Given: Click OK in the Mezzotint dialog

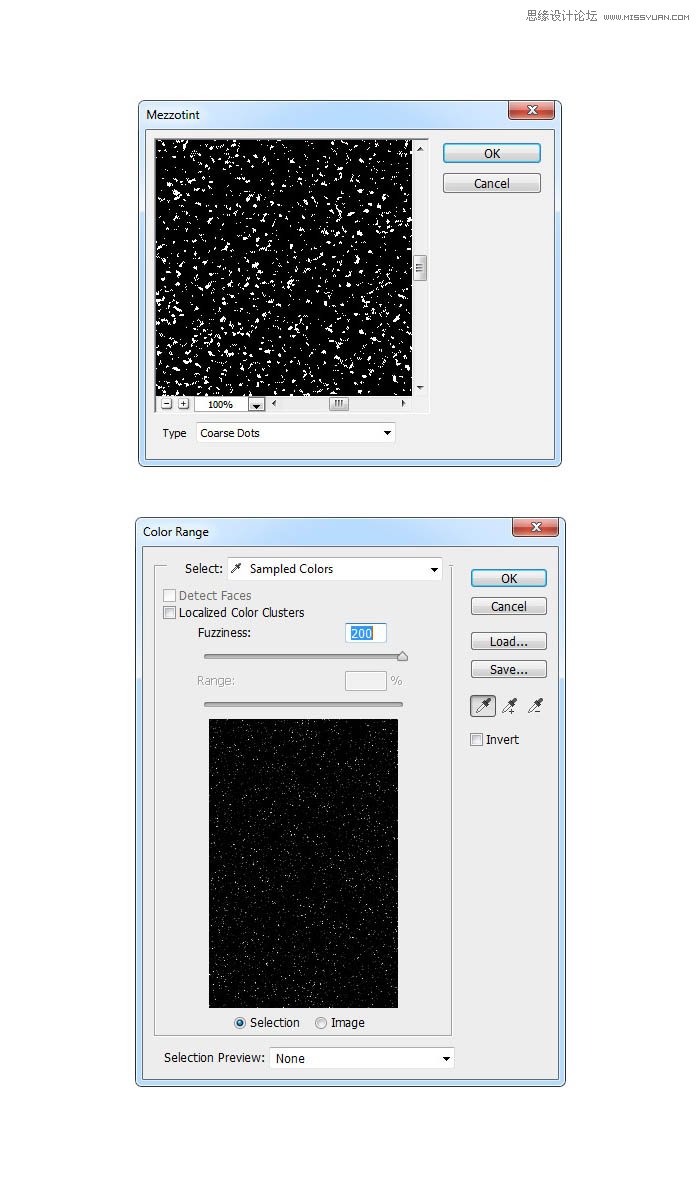Looking at the screenshot, I should [x=491, y=154].
